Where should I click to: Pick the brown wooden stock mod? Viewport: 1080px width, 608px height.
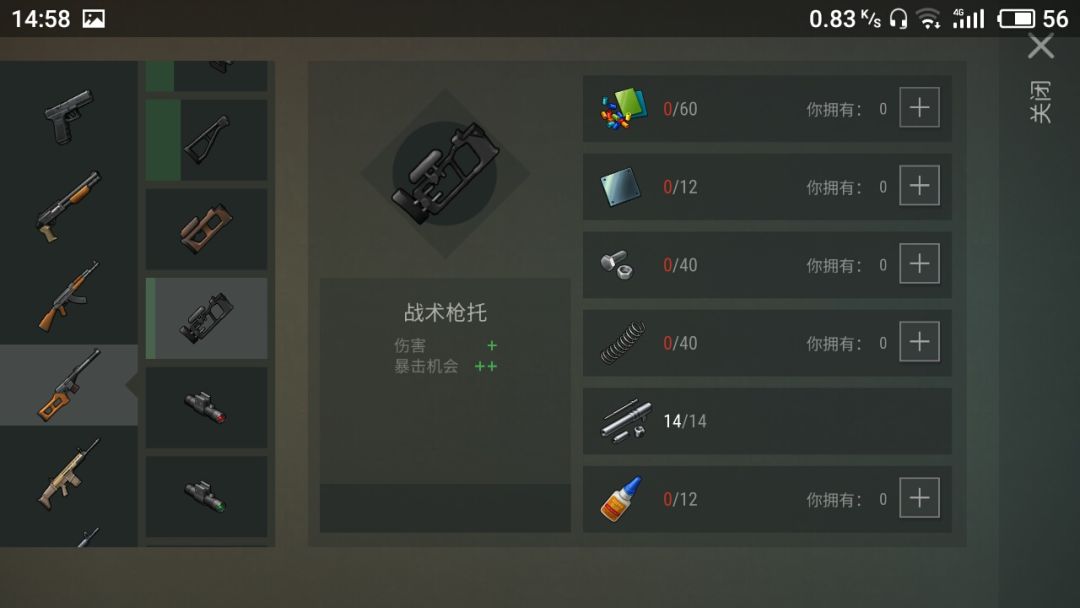(x=207, y=229)
